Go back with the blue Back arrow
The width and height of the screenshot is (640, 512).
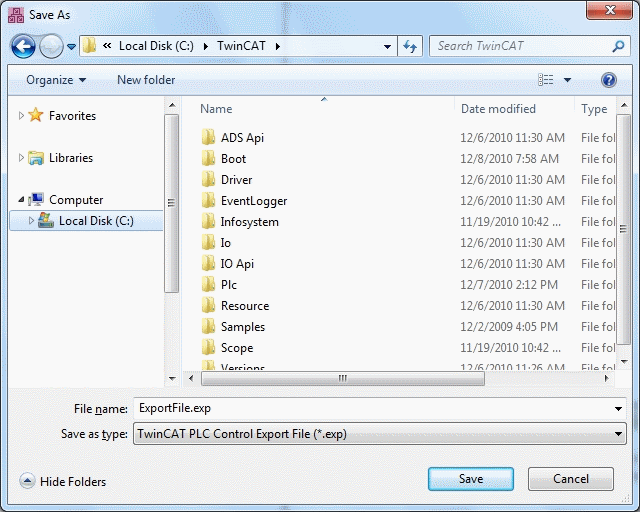tap(23, 46)
